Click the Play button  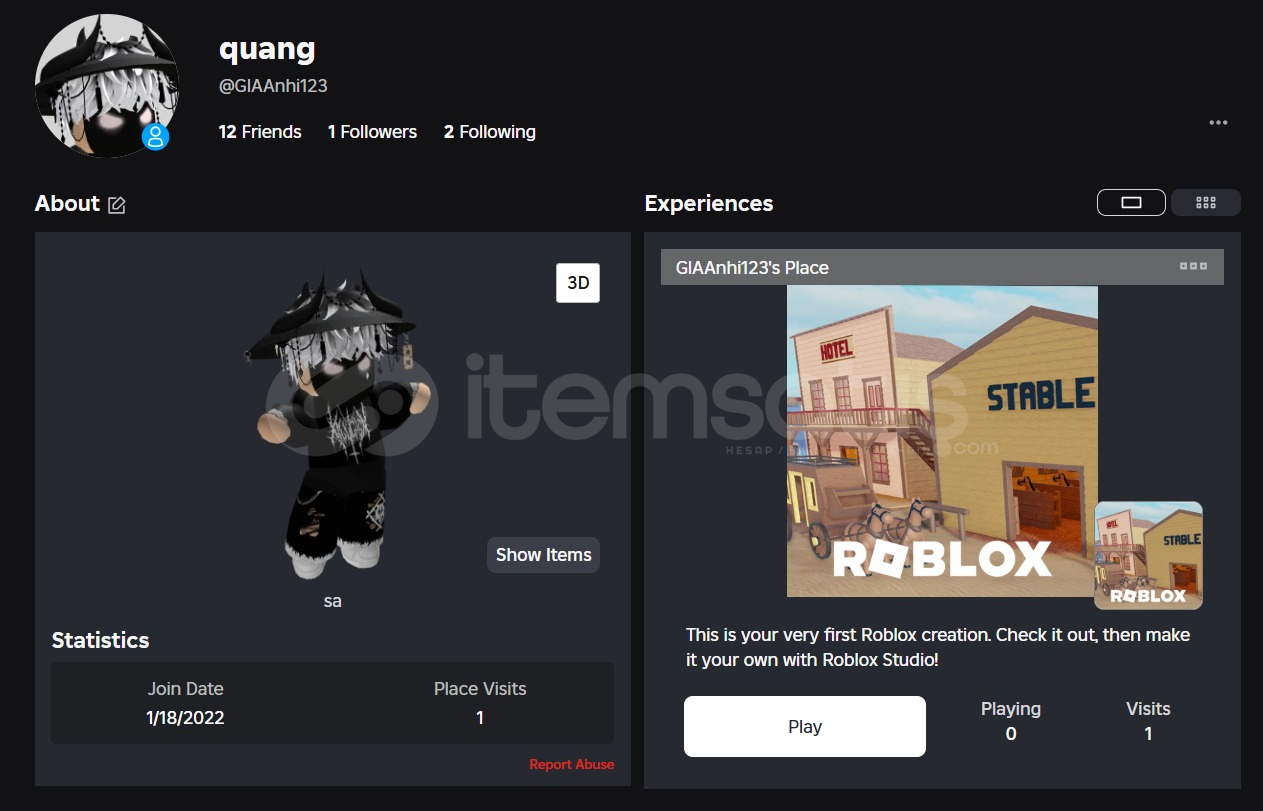tap(805, 727)
